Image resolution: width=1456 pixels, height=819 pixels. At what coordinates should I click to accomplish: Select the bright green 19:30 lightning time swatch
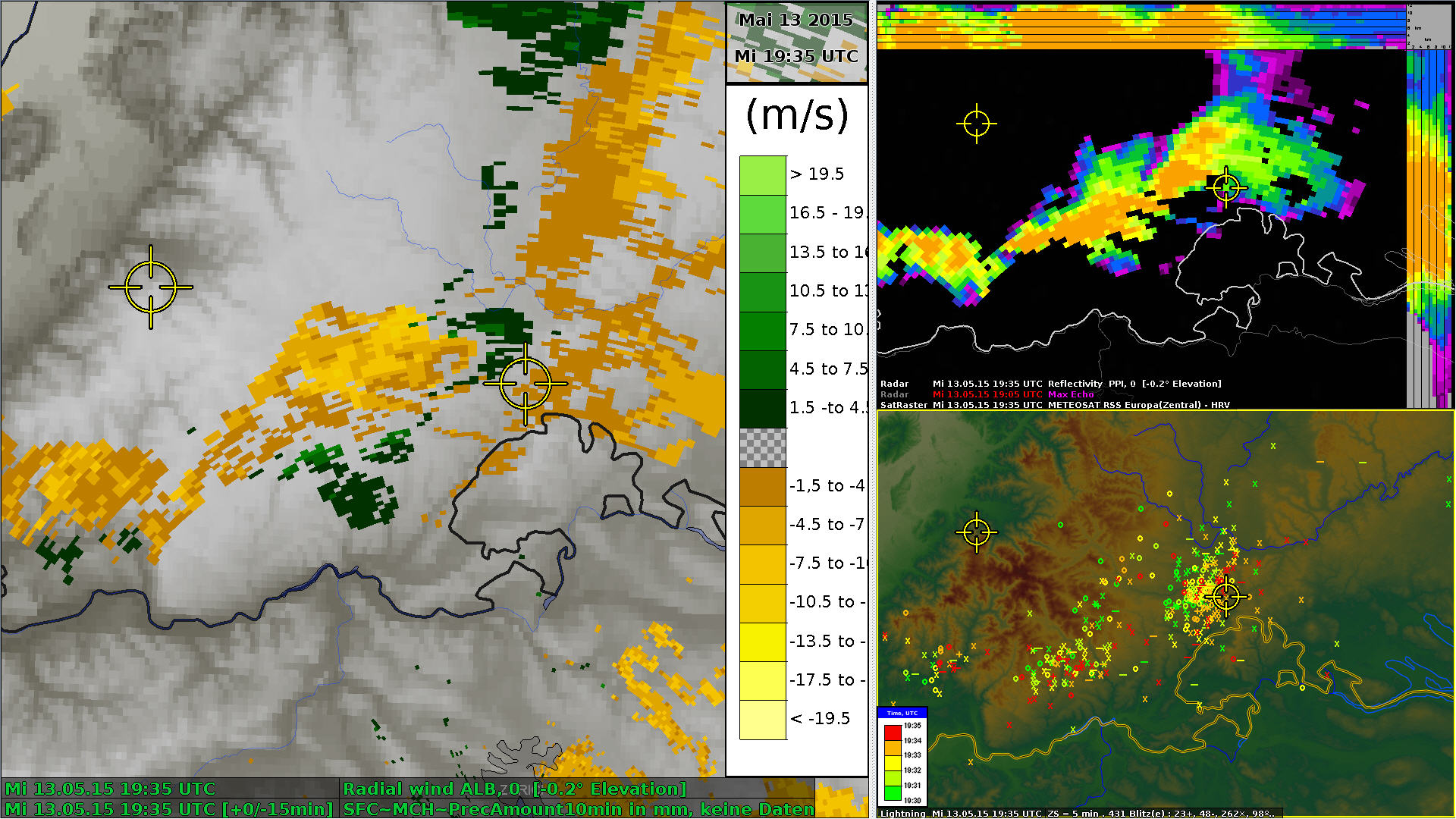[893, 794]
